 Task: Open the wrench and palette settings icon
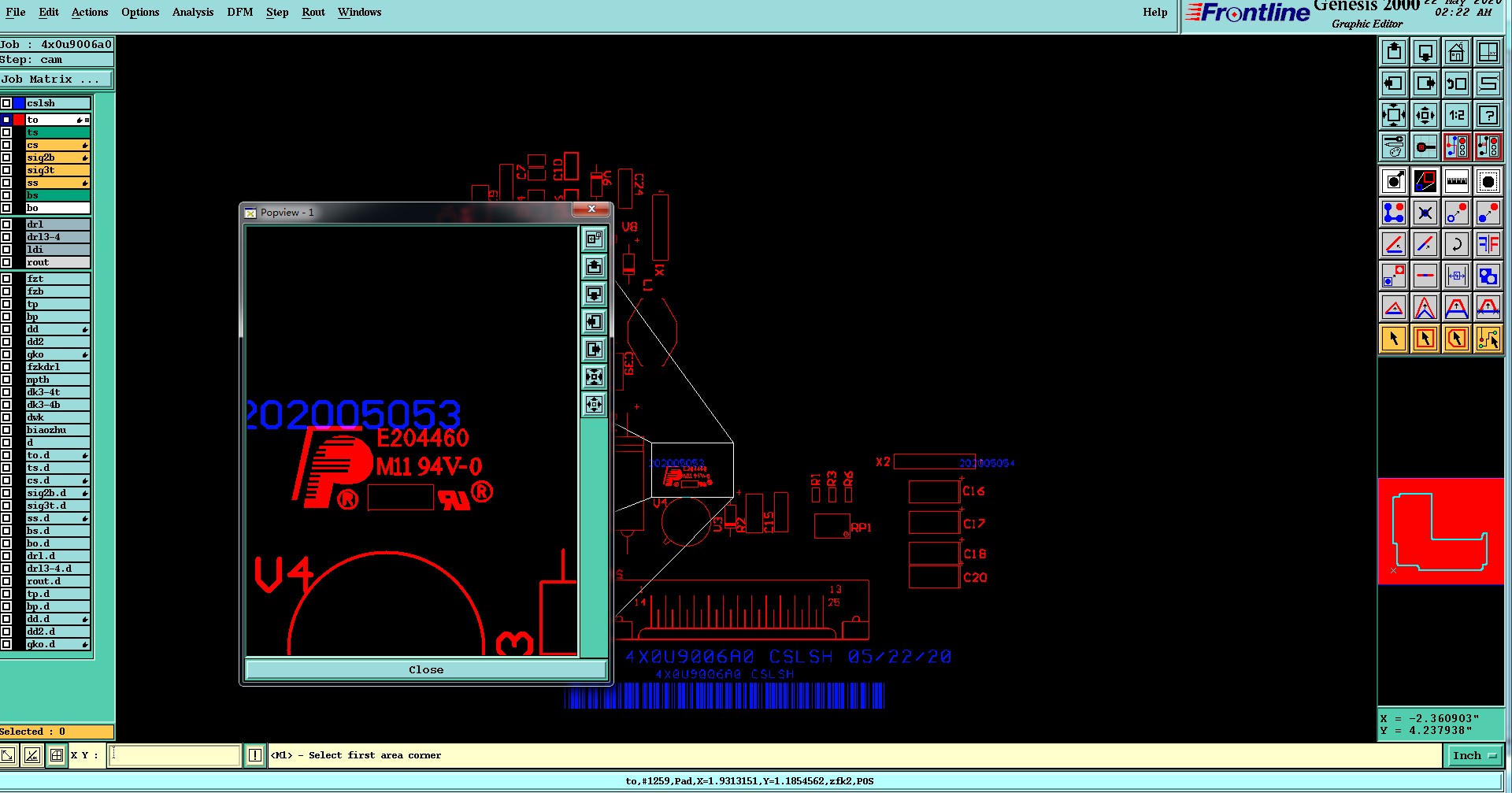click(x=1394, y=146)
